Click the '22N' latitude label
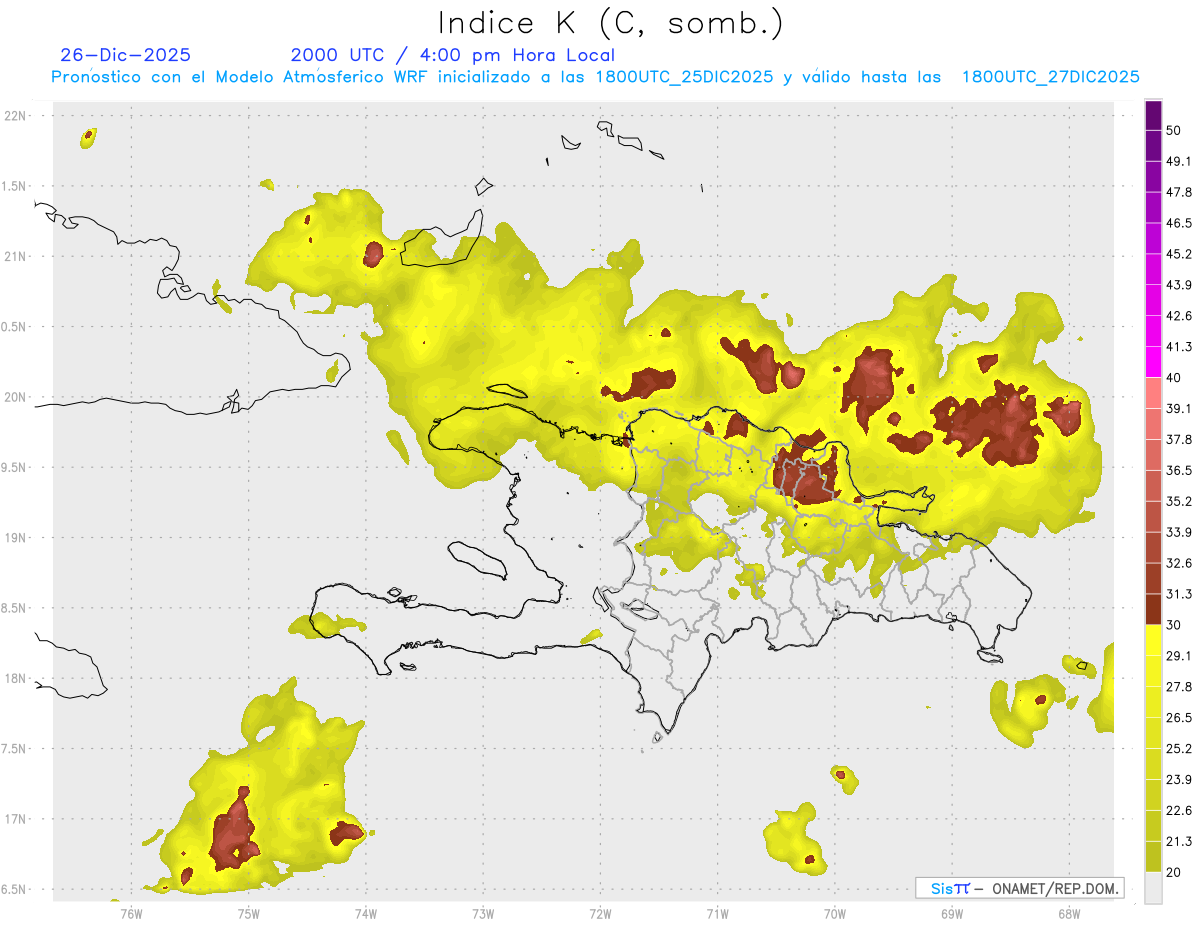 (x=16, y=116)
